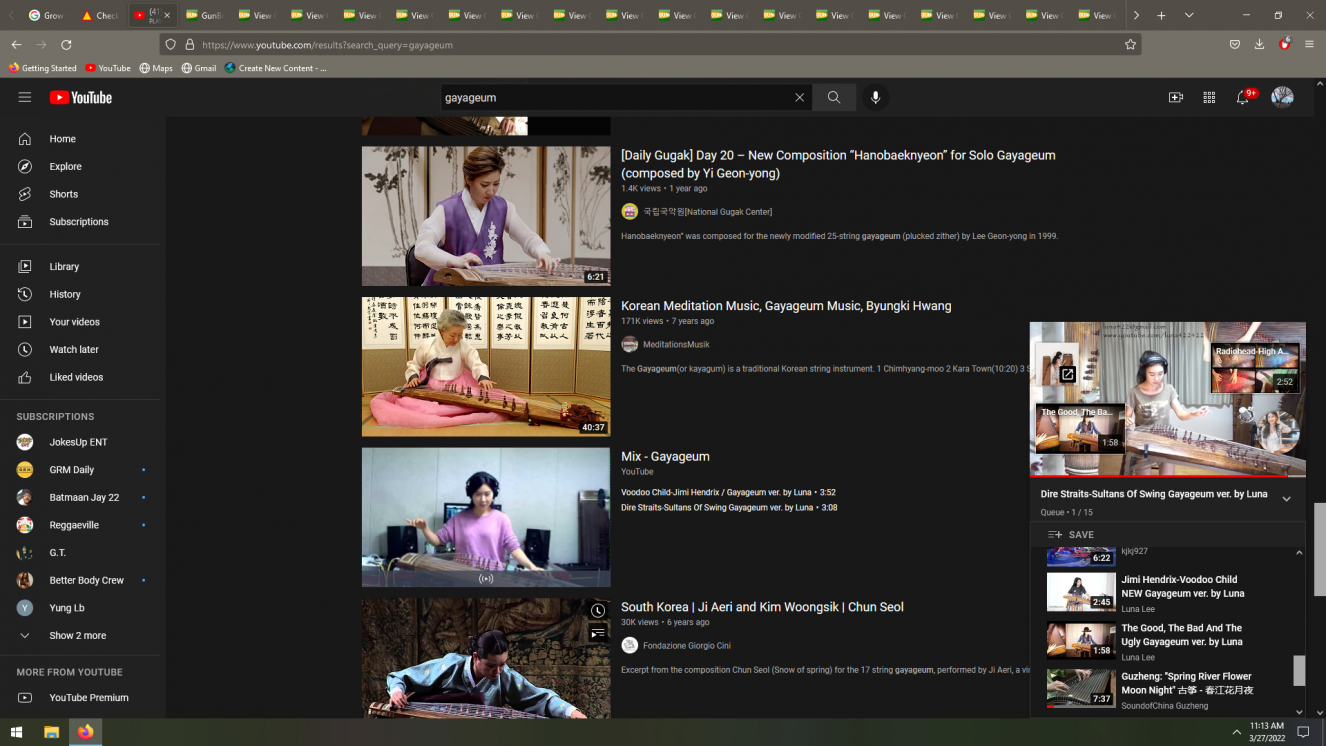The height and width of the screenshot is (746, 1326).
Task: Open the Firefox application menu
Action: [x=1309, y=45]
